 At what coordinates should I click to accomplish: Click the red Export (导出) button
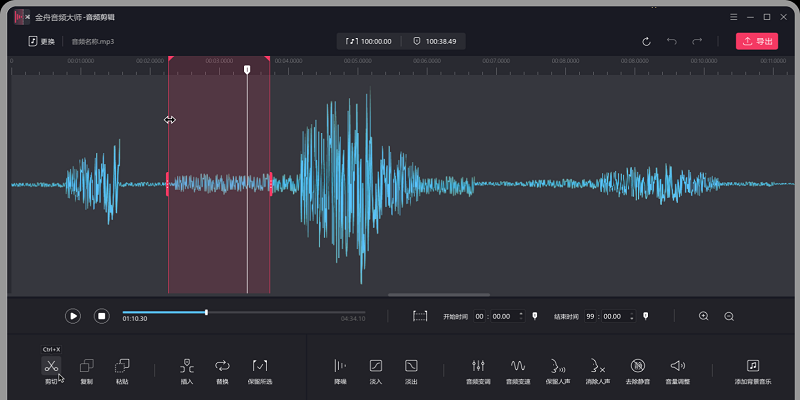[x=757, y=41]
